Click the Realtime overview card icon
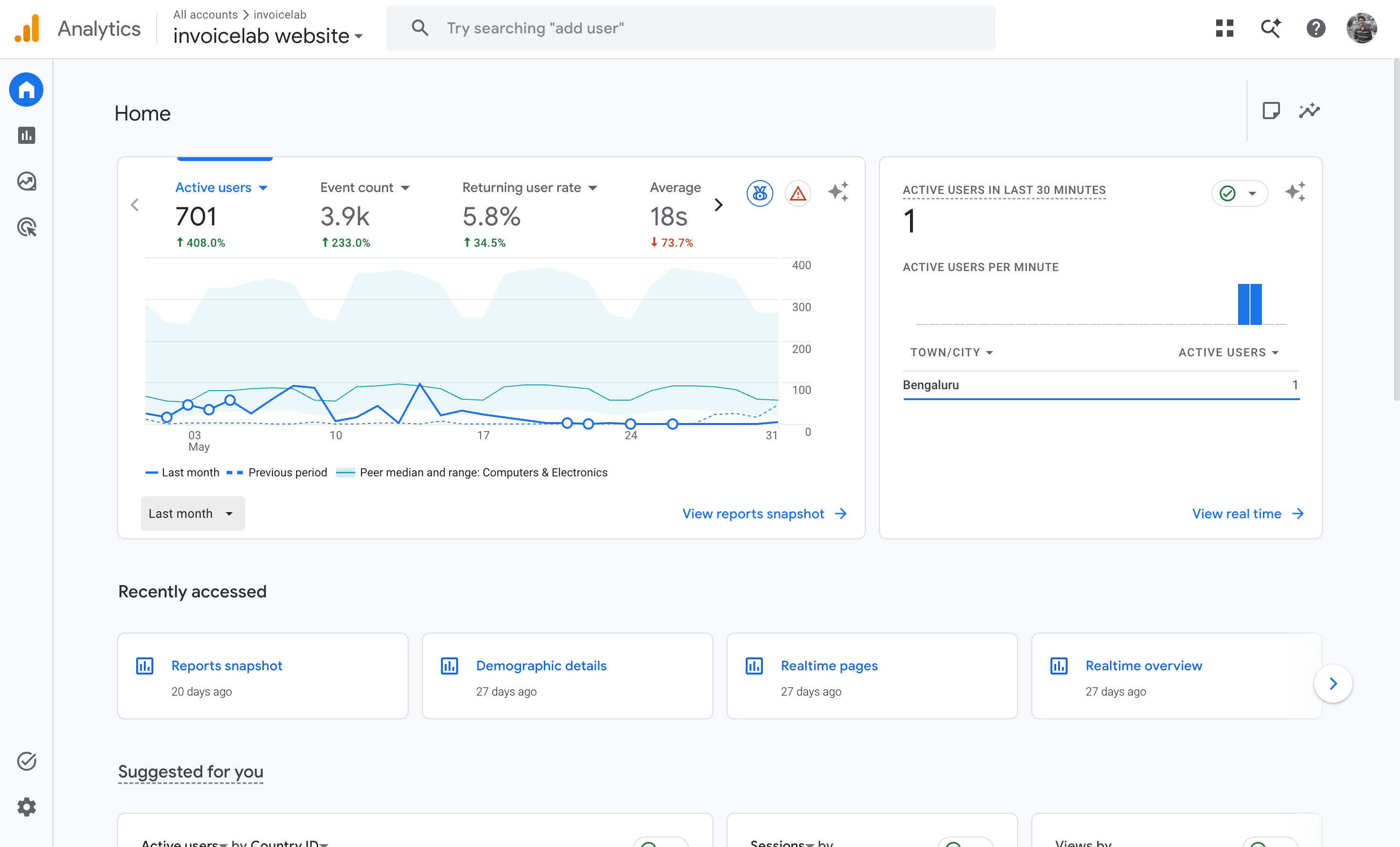 pyautogui.click(x=1059, y=665)
